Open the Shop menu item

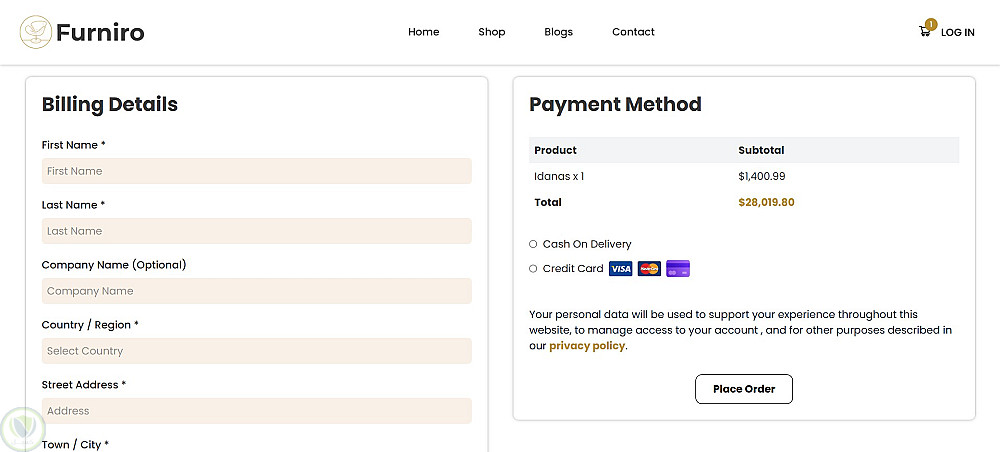tap(491, 32)
